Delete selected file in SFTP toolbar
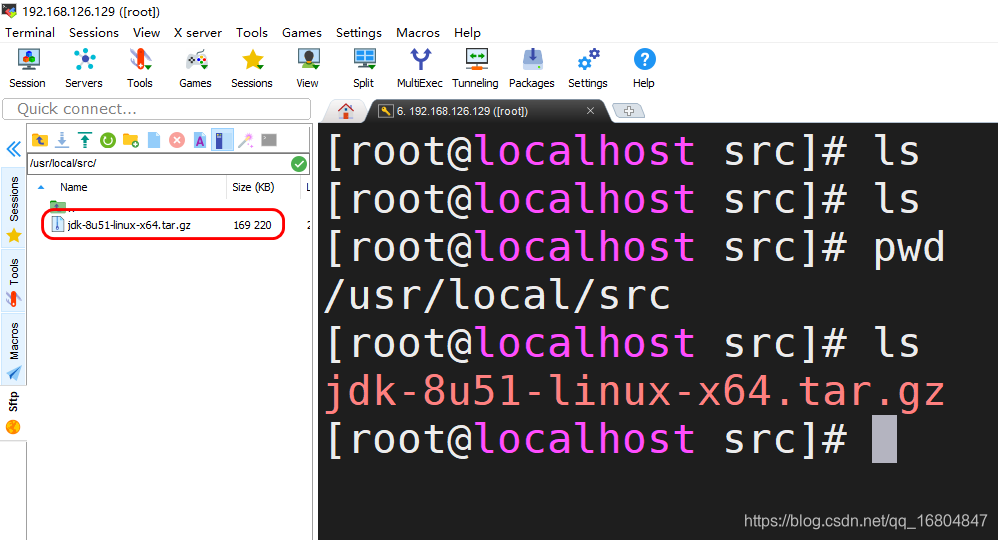Screen dimensions: 998x540 (x=177, y=140)
